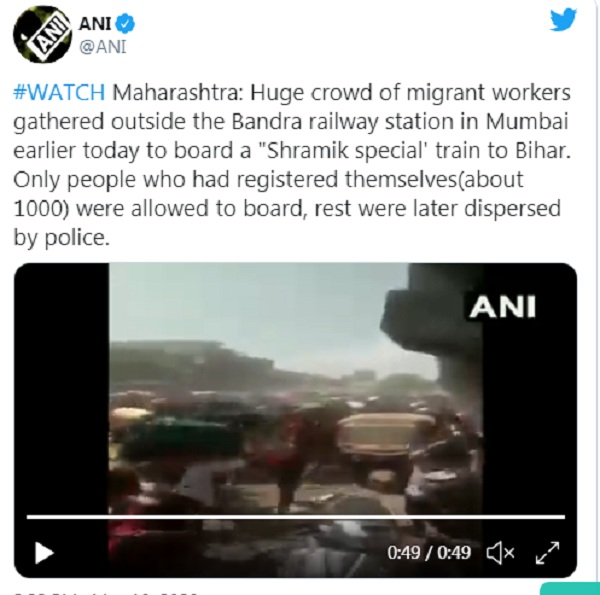
Task: Click the teal button below the video
Action: click(x=570, y=588)
